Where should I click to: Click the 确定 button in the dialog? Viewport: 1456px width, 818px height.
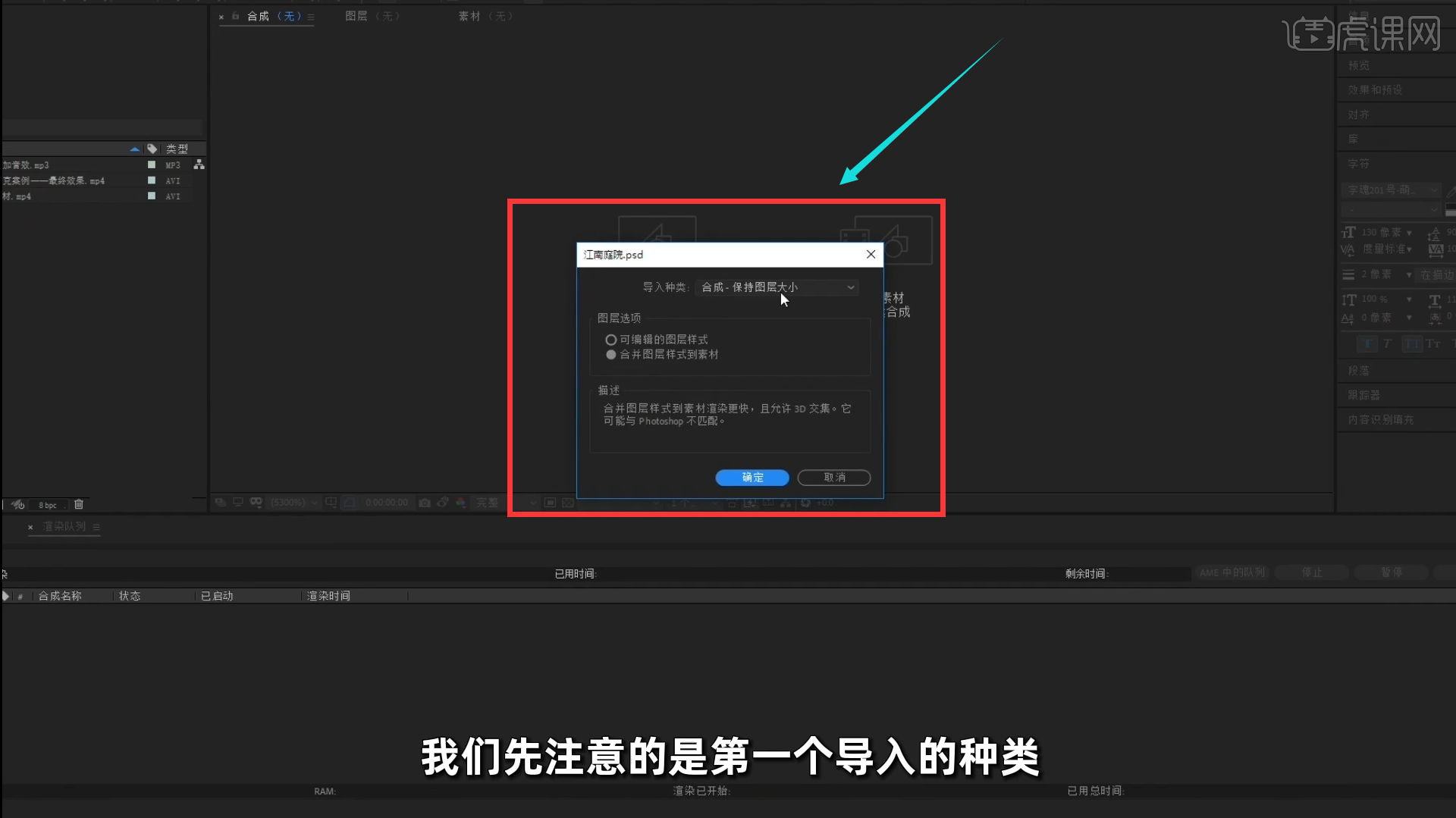click(752, 478)
